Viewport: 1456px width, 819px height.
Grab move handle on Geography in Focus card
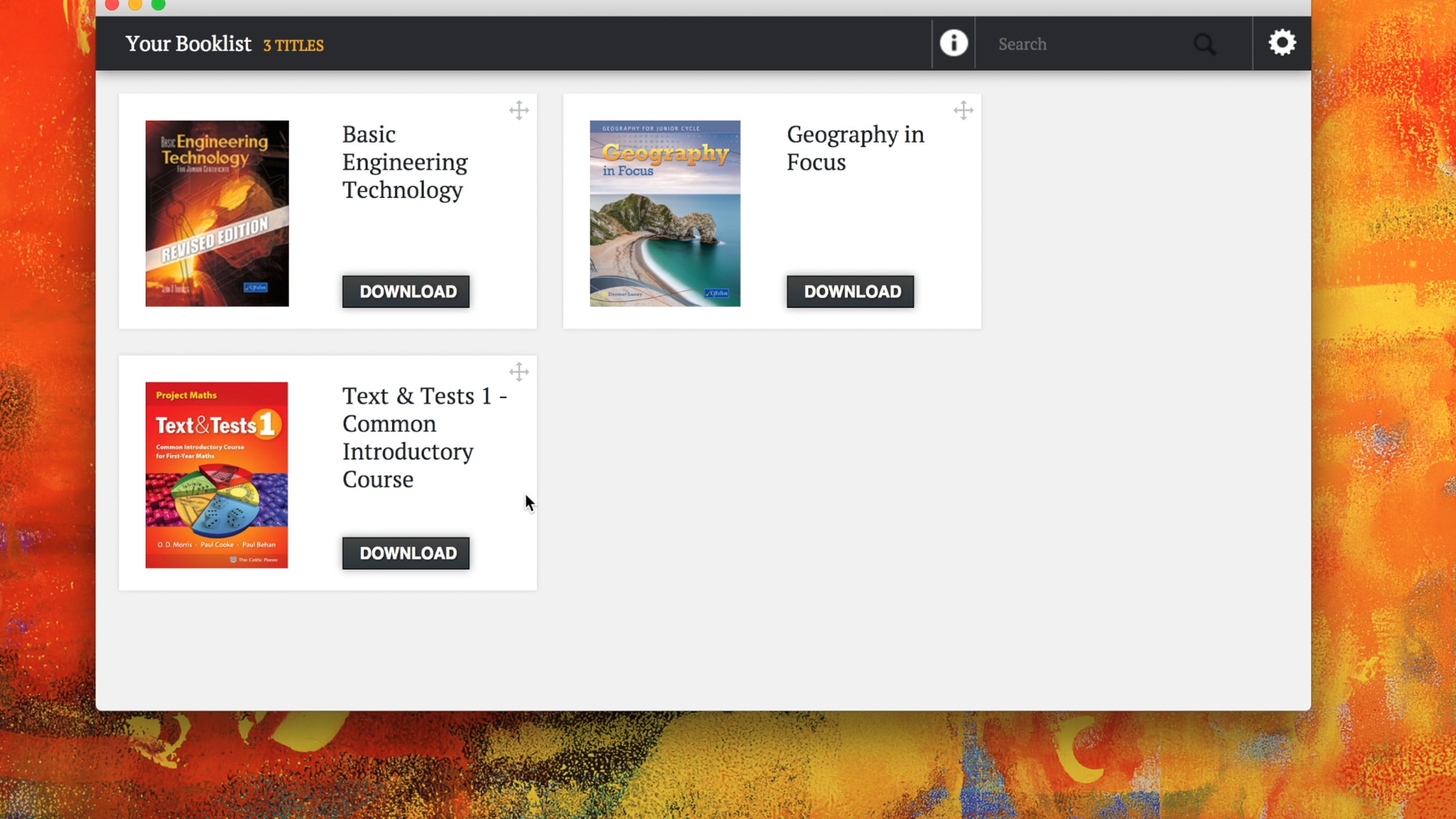pos(963,110)
